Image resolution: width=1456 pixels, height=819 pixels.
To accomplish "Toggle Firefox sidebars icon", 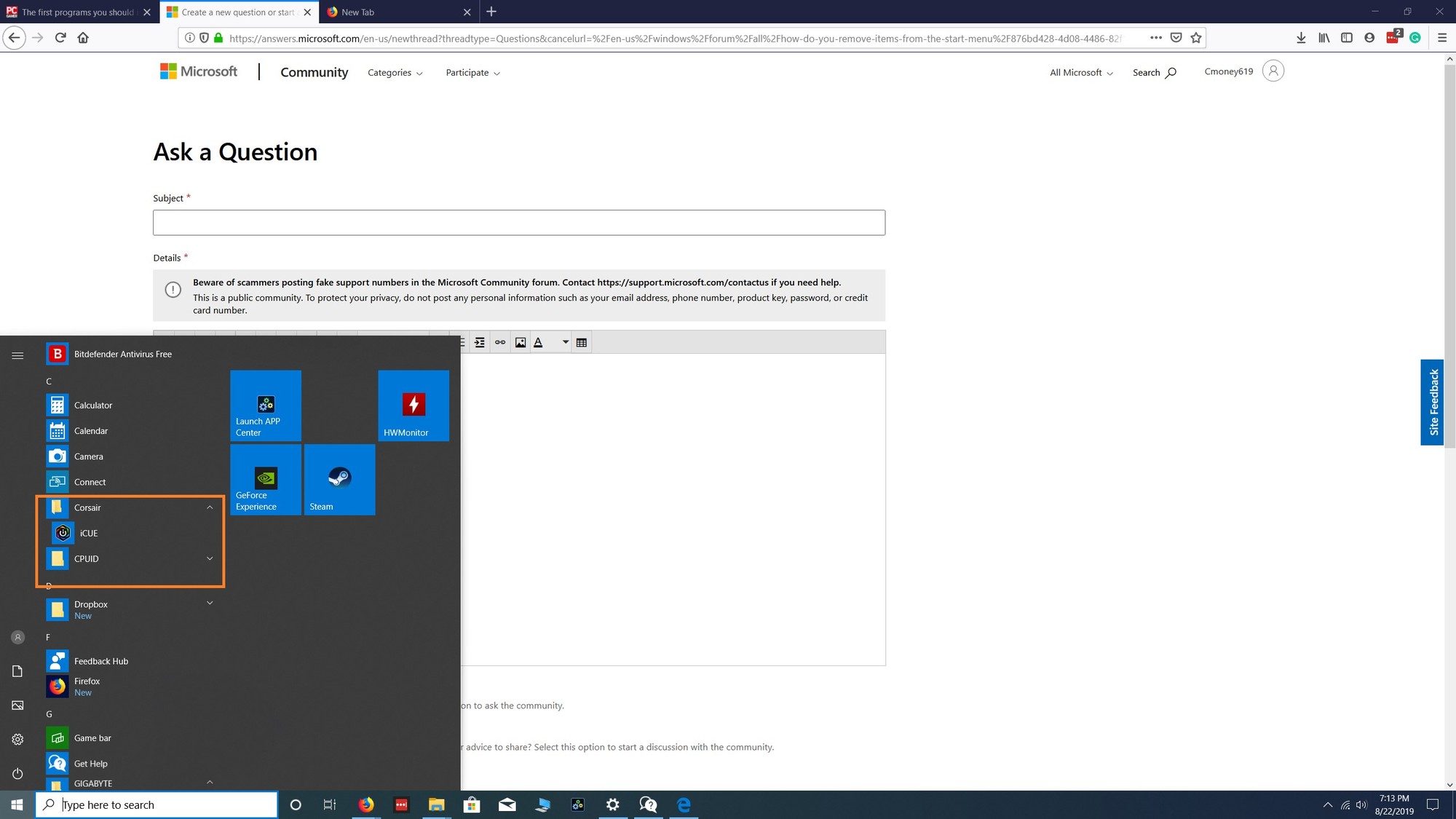I will (x=1347, y=38).
